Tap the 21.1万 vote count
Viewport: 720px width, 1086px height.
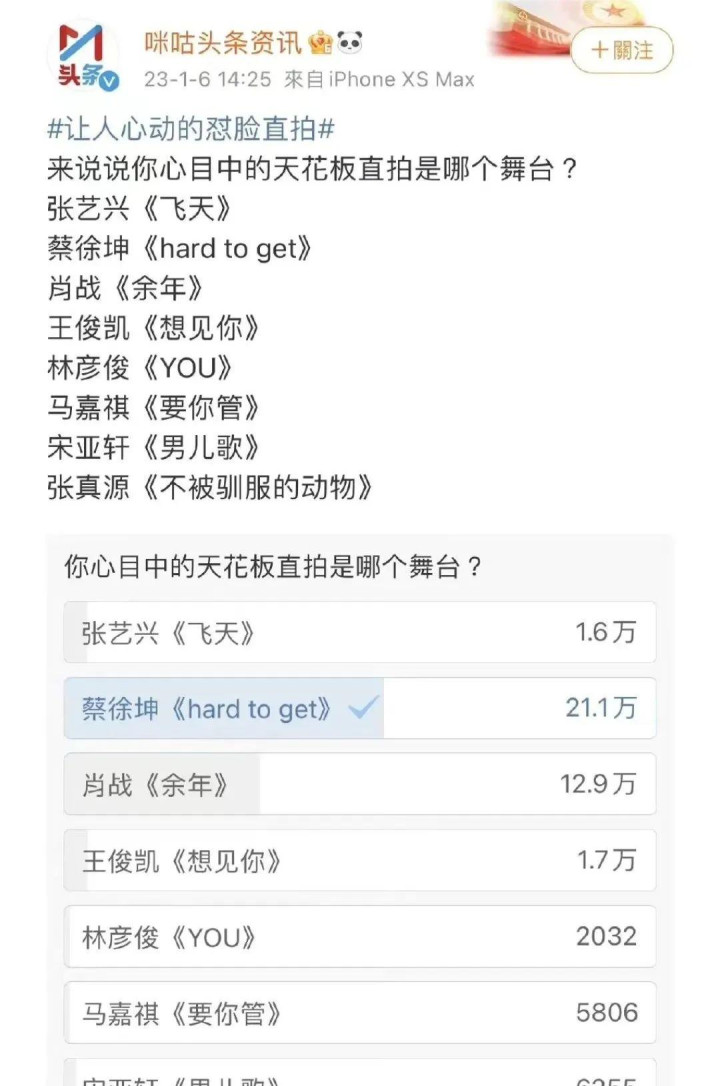point(600,708)
